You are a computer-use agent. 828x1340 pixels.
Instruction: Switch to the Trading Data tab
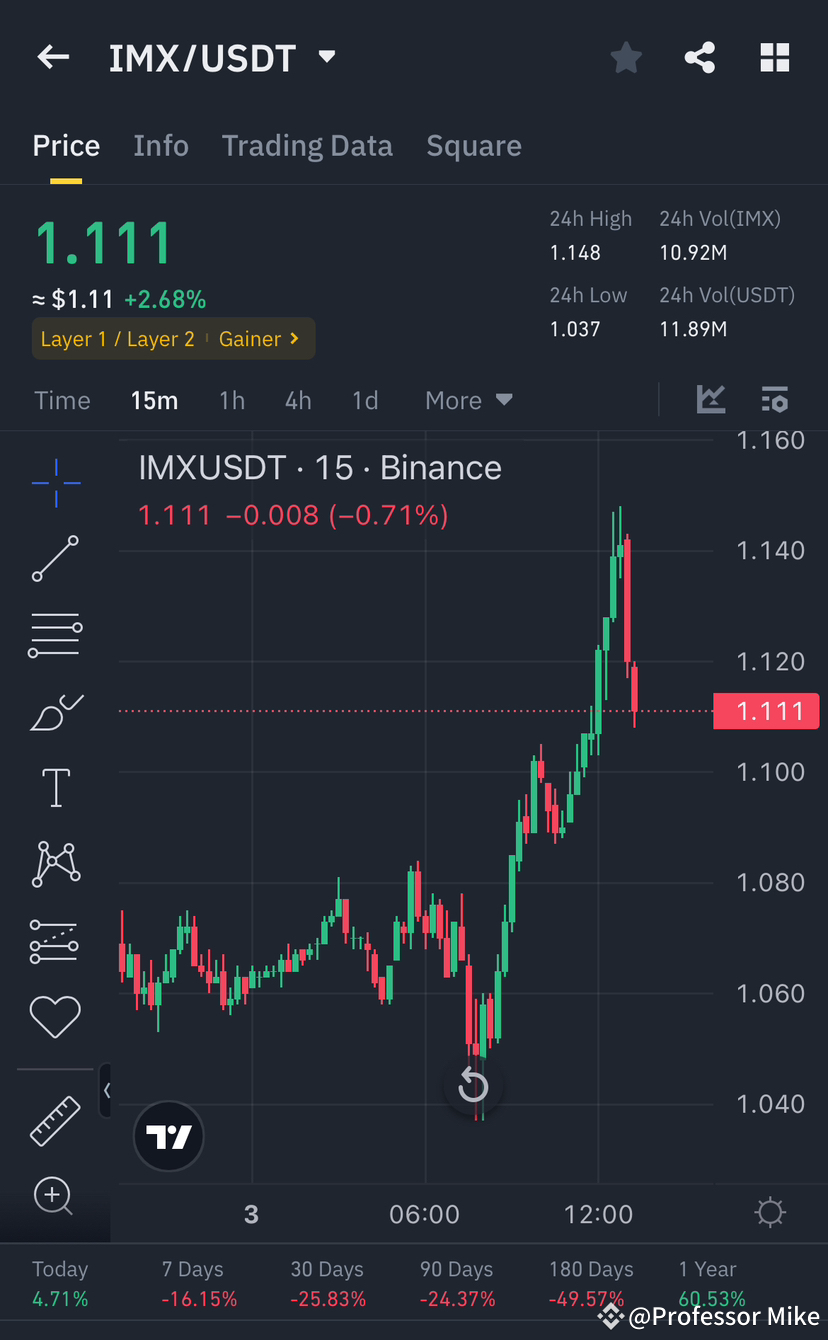pyautogui.click(x=307, y=145)
